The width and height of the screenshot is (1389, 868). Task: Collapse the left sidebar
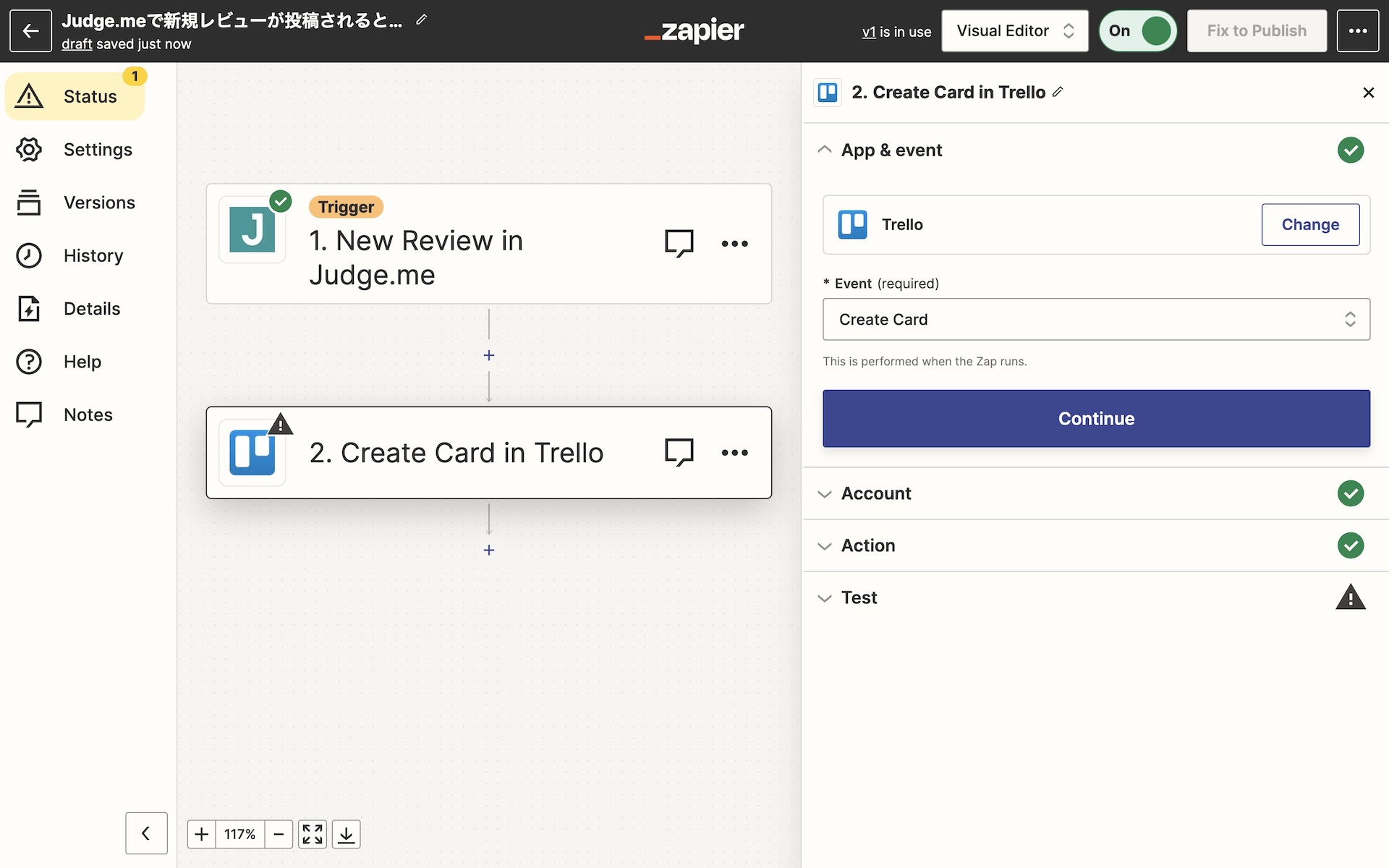146,833
